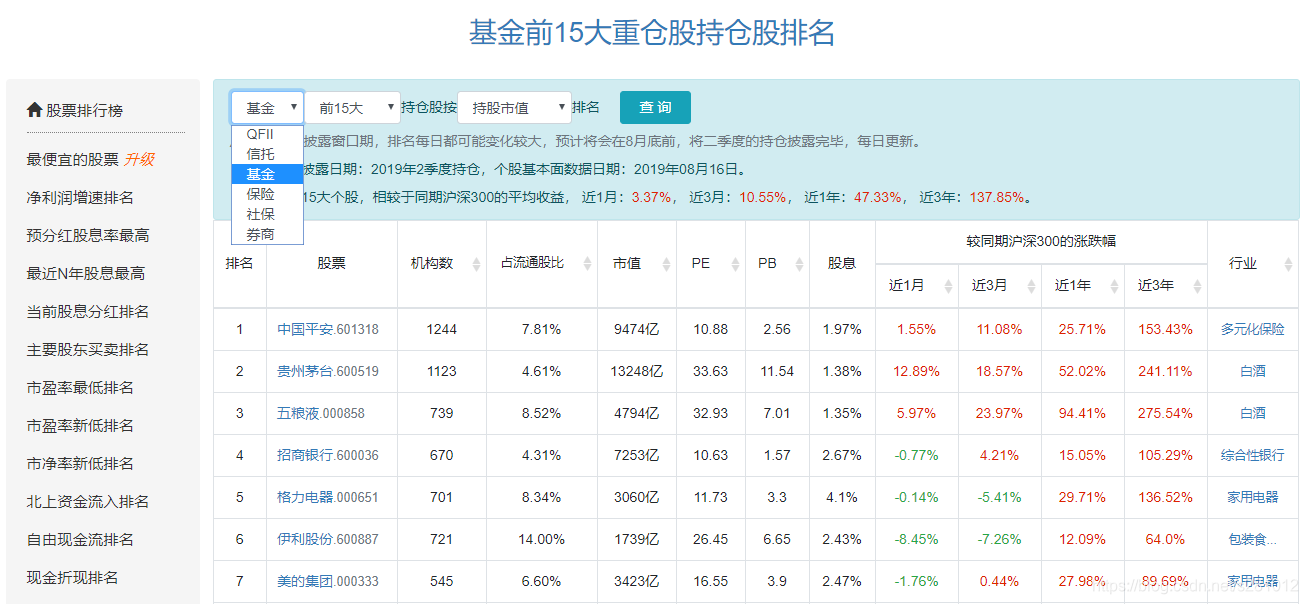
Task: Open the 基金 institution type dropdown
Action: click(267, 108)
